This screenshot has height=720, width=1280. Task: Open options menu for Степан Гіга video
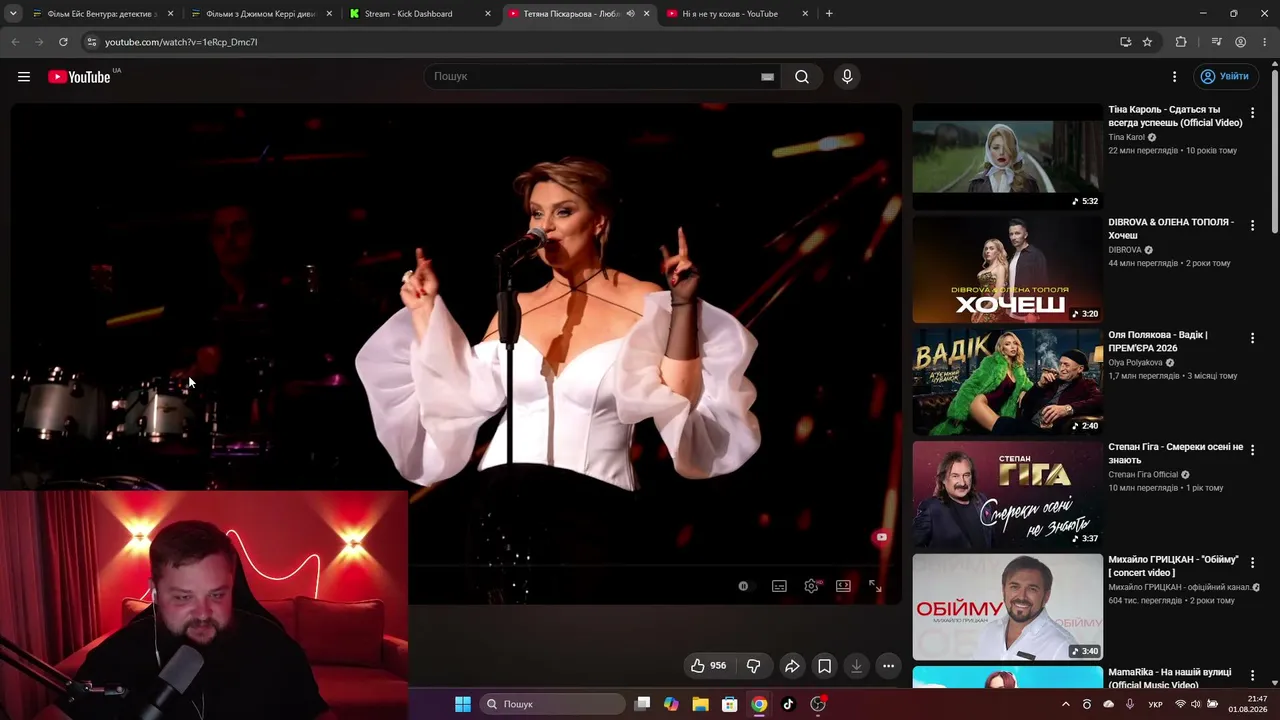pos(1252,451)
